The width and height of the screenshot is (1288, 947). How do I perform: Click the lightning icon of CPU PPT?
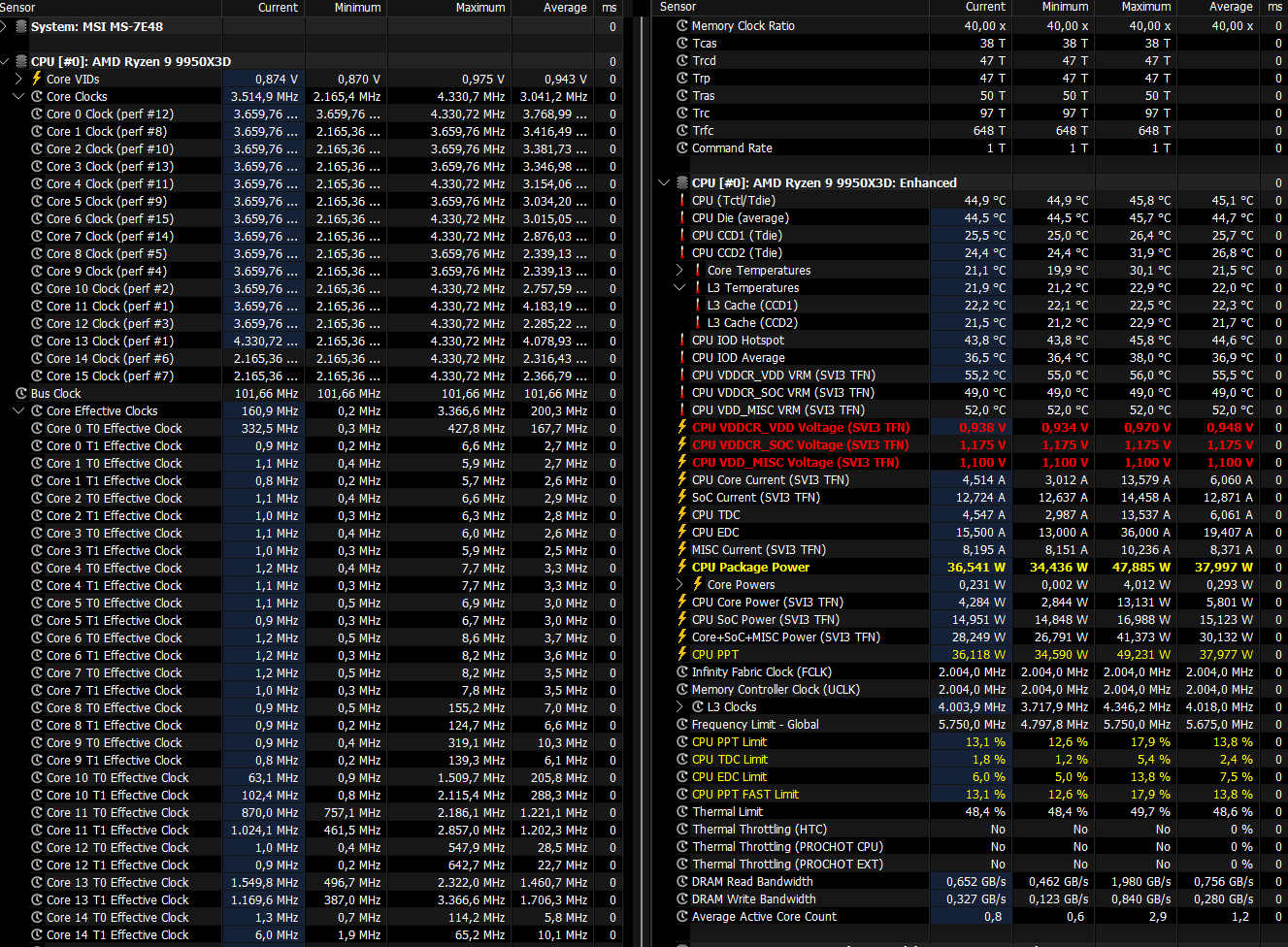[x=682, y=654]
